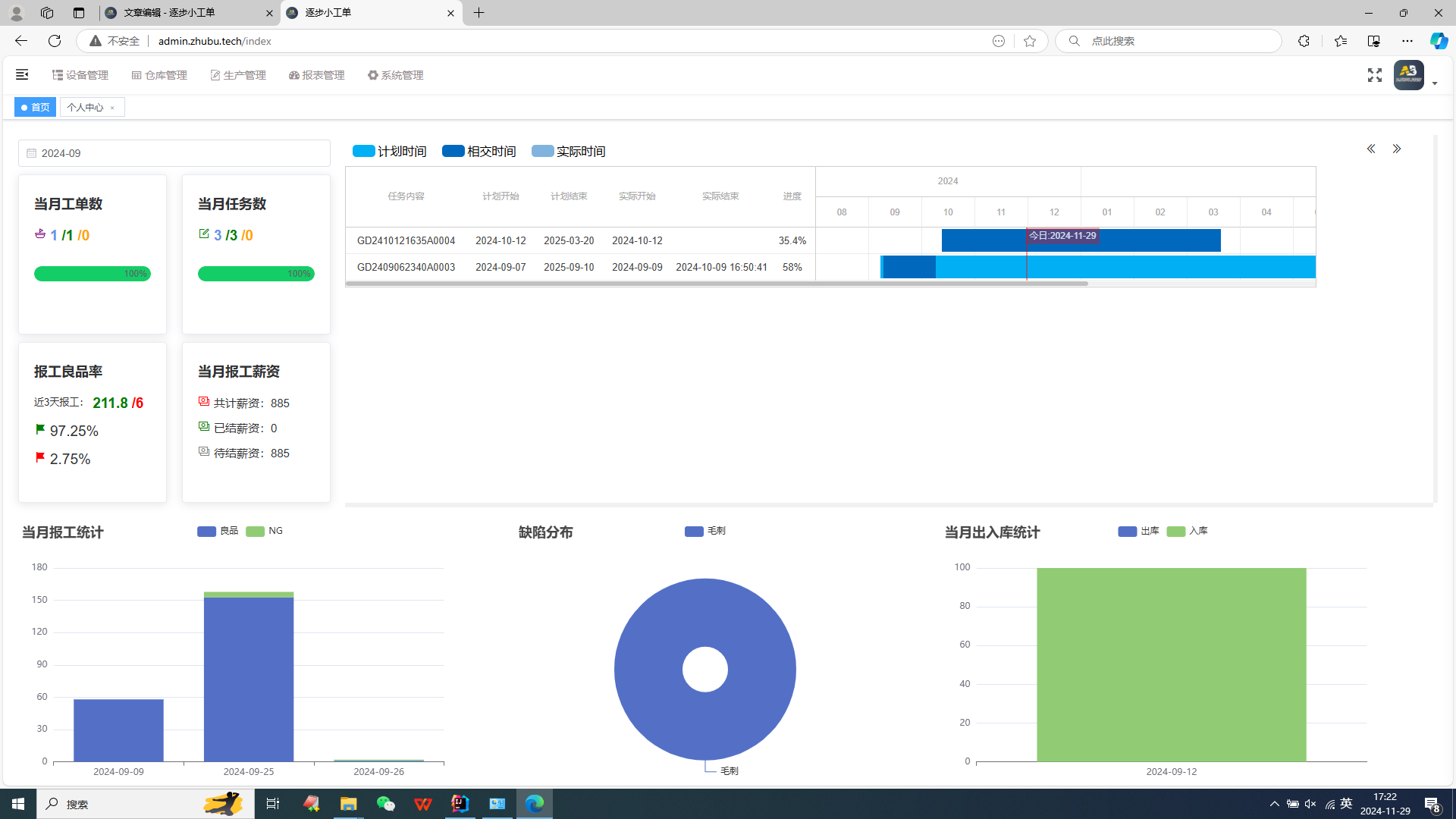Click the 计划时间 legend color swatch

click(x=364, y=151)
